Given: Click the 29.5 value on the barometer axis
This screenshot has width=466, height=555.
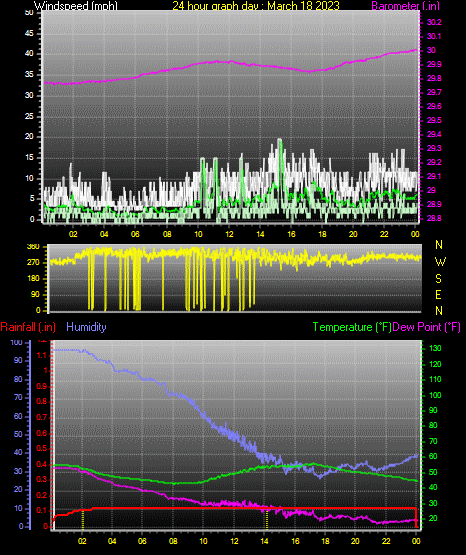Looking at the screenshot, I should pyautogui.click(x=434, y=120).
